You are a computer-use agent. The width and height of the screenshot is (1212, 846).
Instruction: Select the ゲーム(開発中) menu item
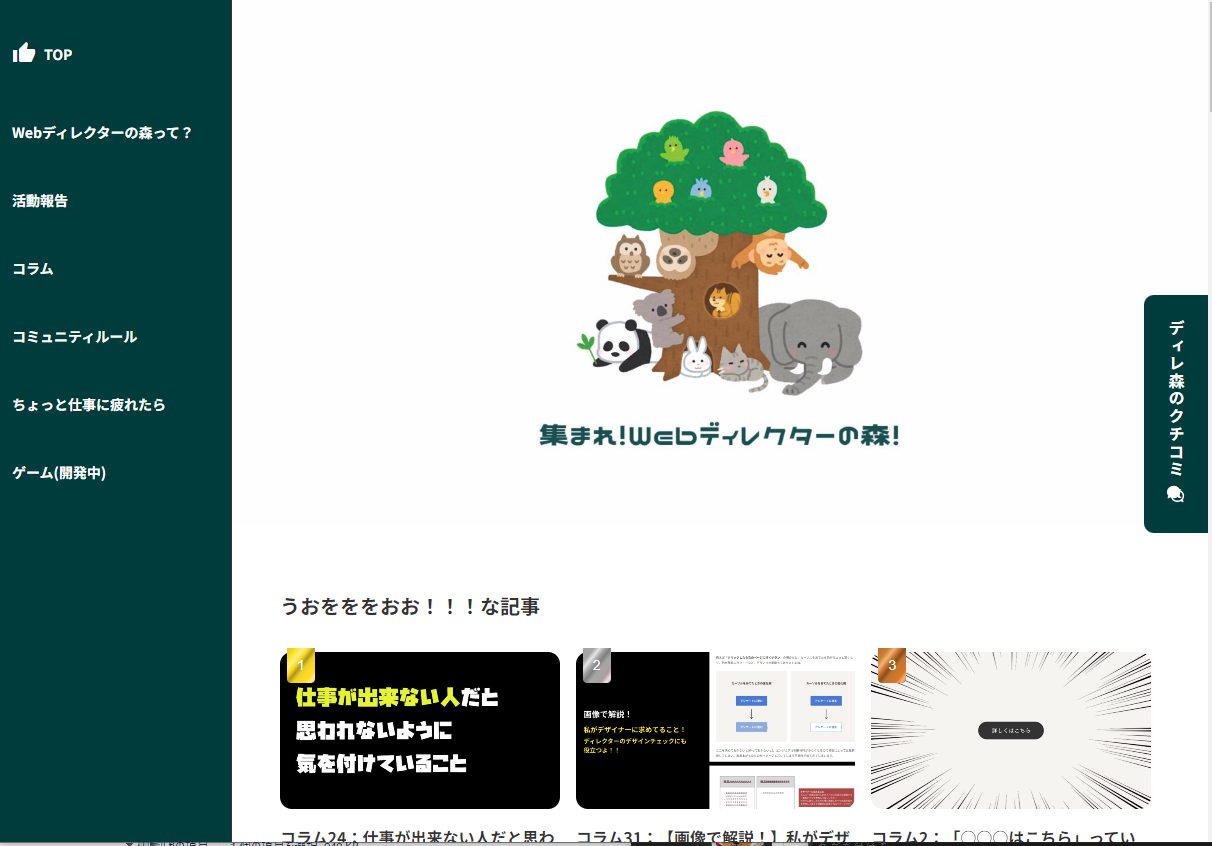point(59,473)
